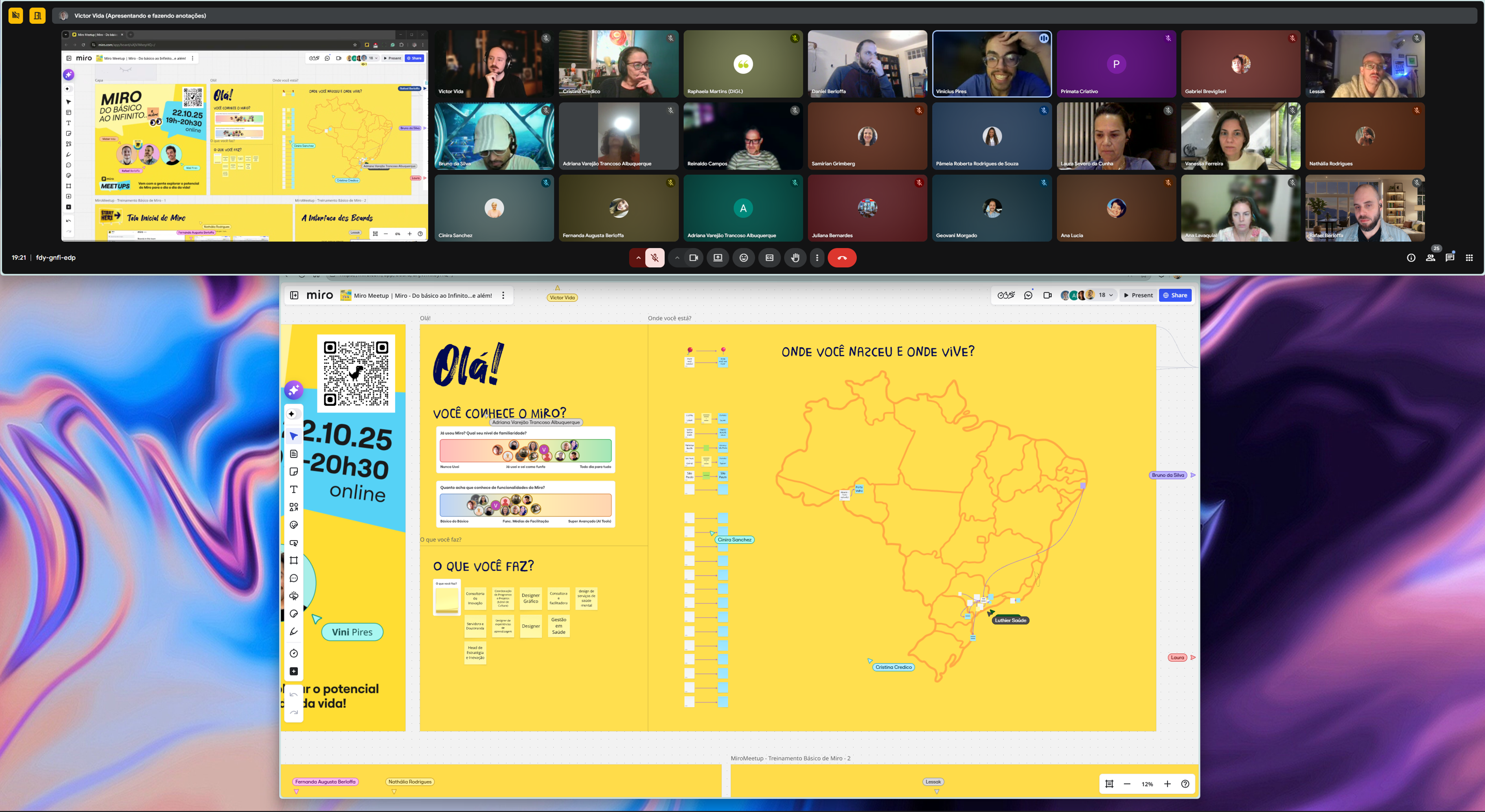Select the Lasso tool in Miro toolbar
Viewport: 1485px width, 812px height.
293,596
